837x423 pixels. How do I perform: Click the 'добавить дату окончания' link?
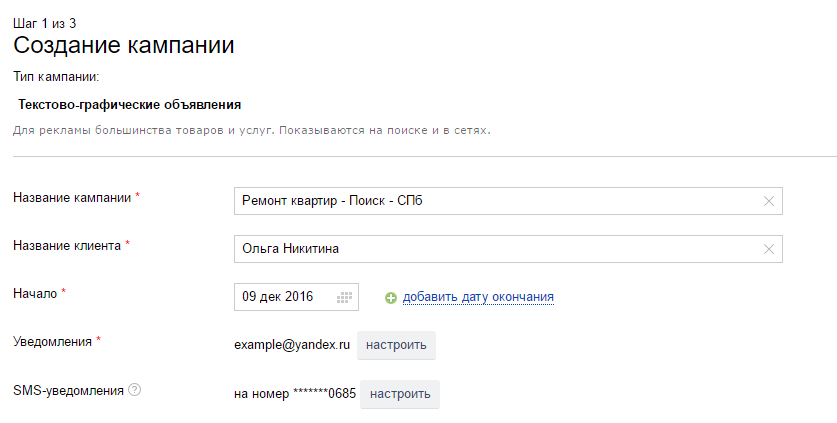point(478,297)
